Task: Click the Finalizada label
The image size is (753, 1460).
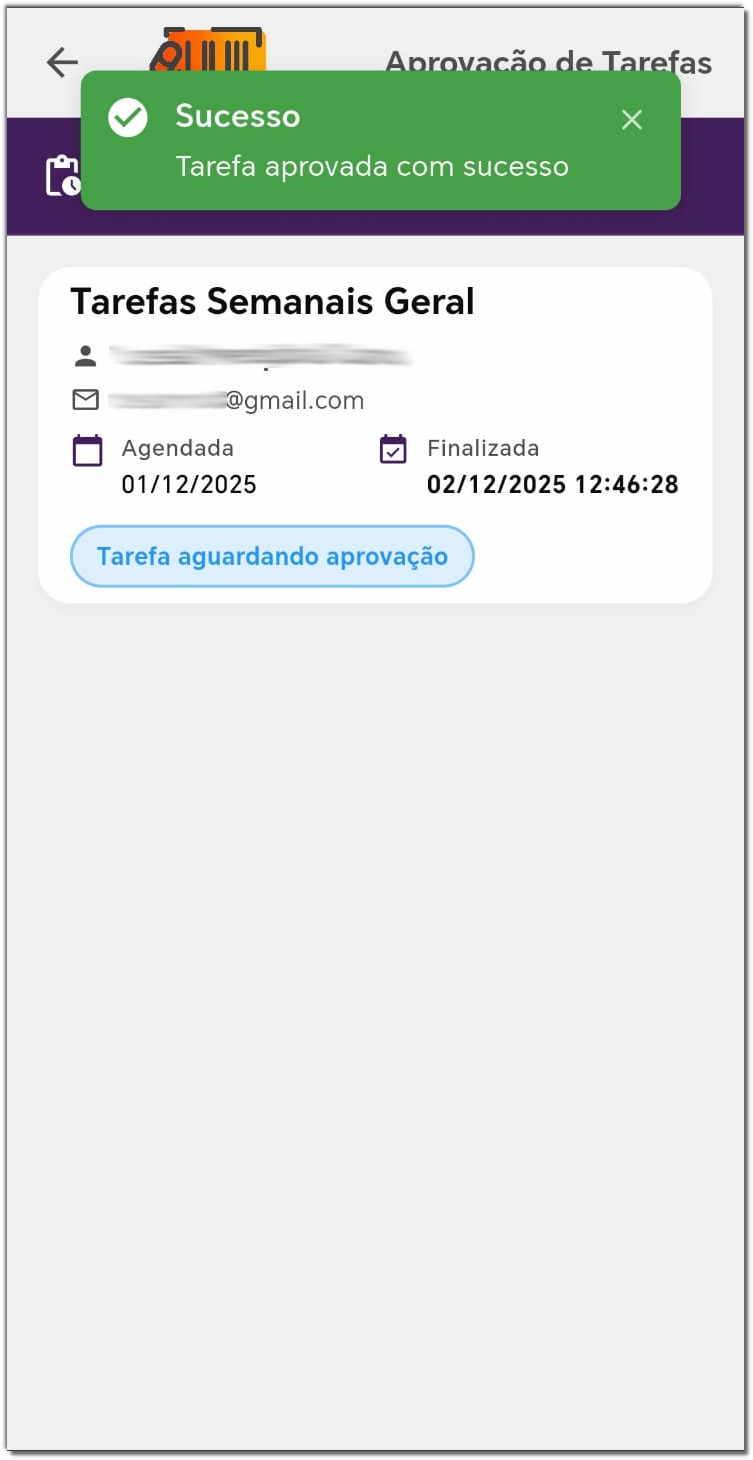Action: point(483,448)
